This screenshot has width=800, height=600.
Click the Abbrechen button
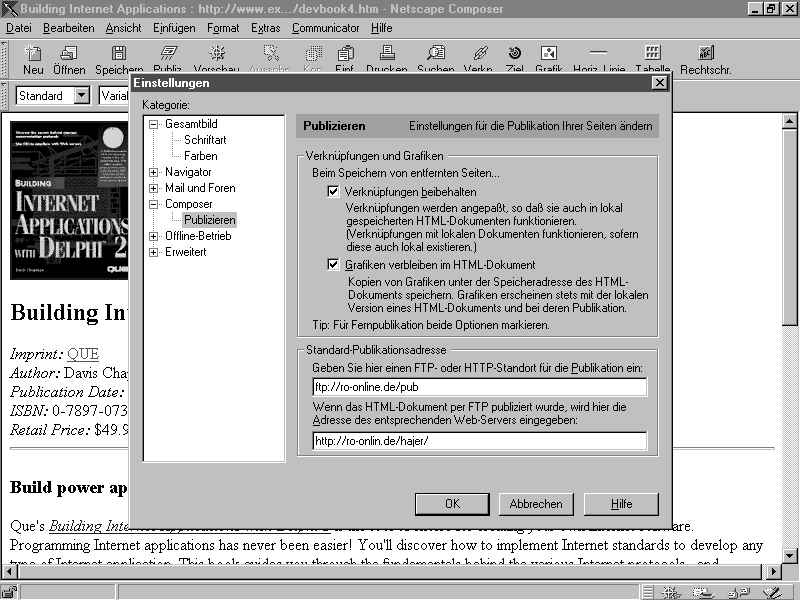pyautogui.click(x=536, y=504)
